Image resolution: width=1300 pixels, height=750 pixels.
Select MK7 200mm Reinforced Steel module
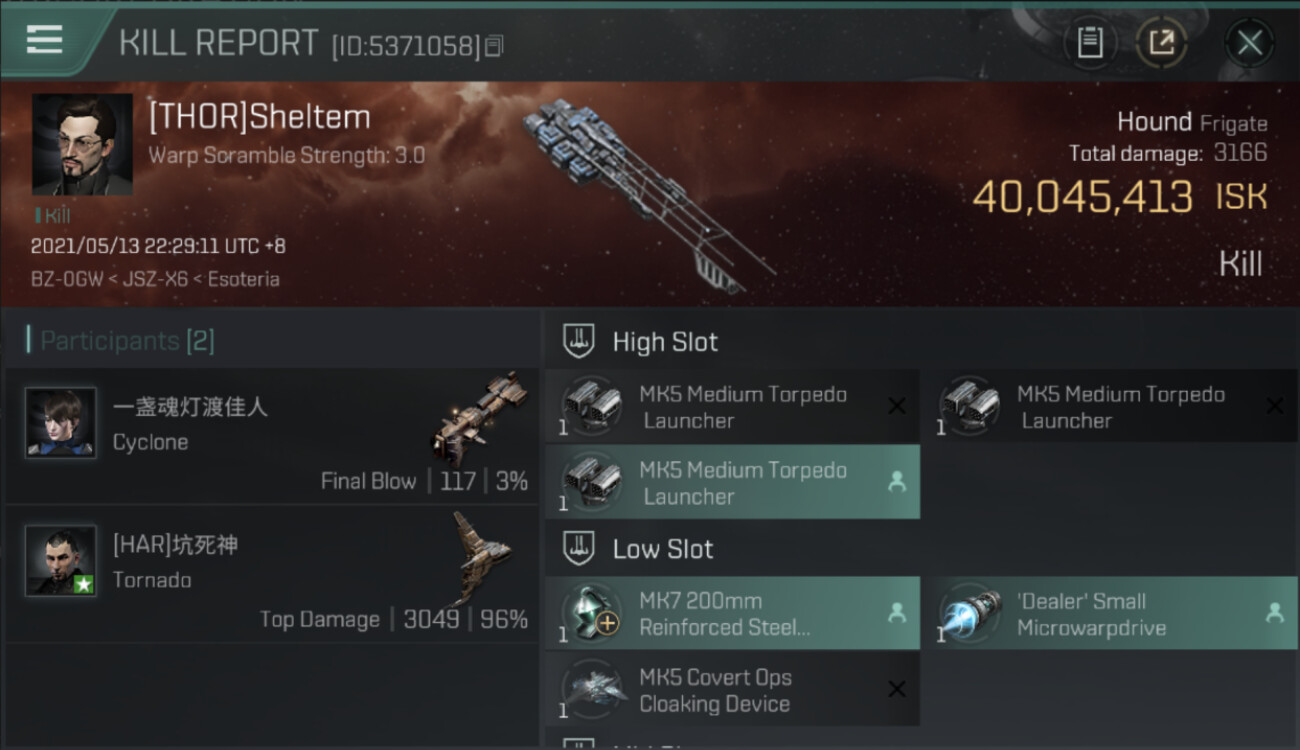[x=732, y=613]
